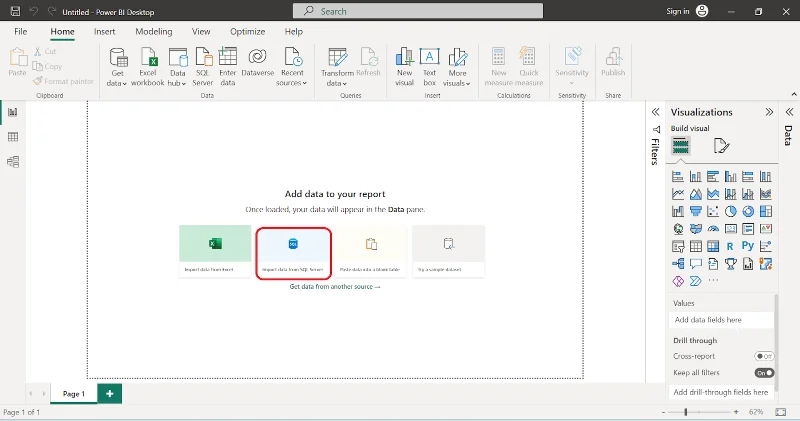Open the File menu
The width and height of the screenshot is (800, 421).
20,32
